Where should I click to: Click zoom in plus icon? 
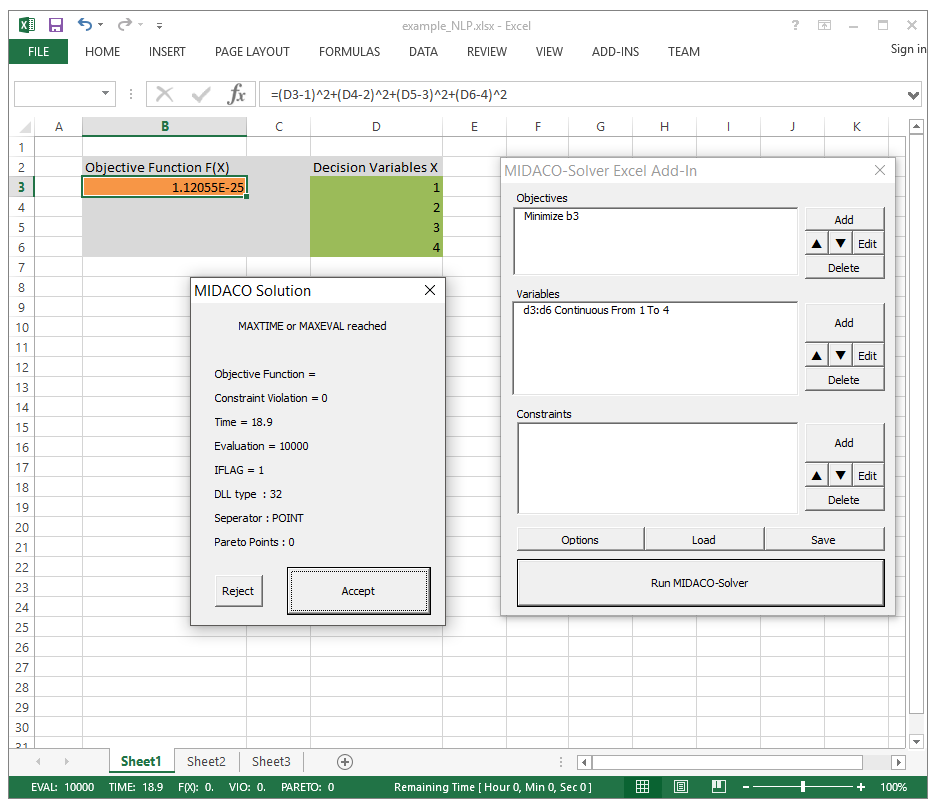tap(861, 787)
